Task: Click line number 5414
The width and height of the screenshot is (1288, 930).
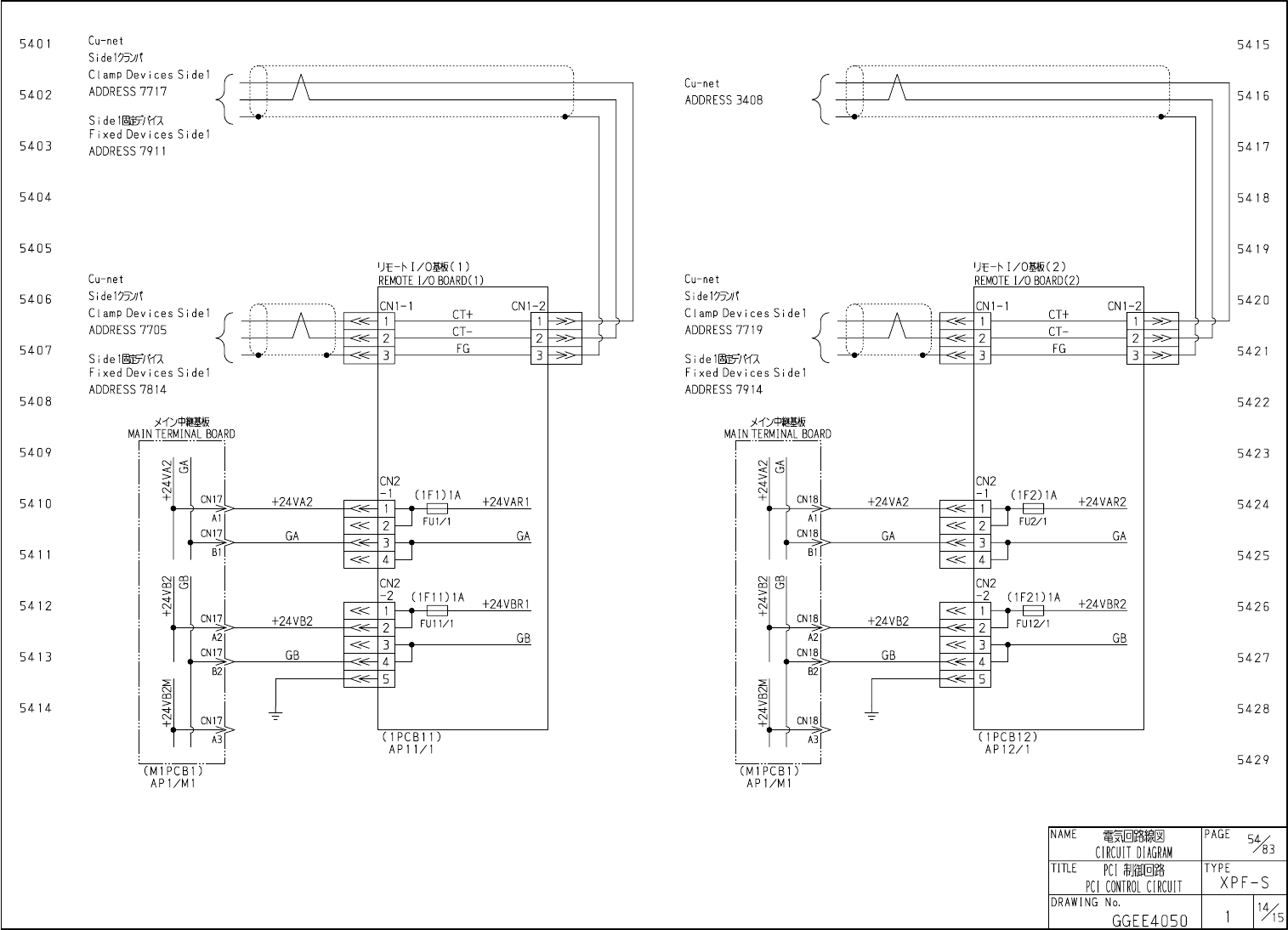Action: pyautogui.click(x=36, y=707)
